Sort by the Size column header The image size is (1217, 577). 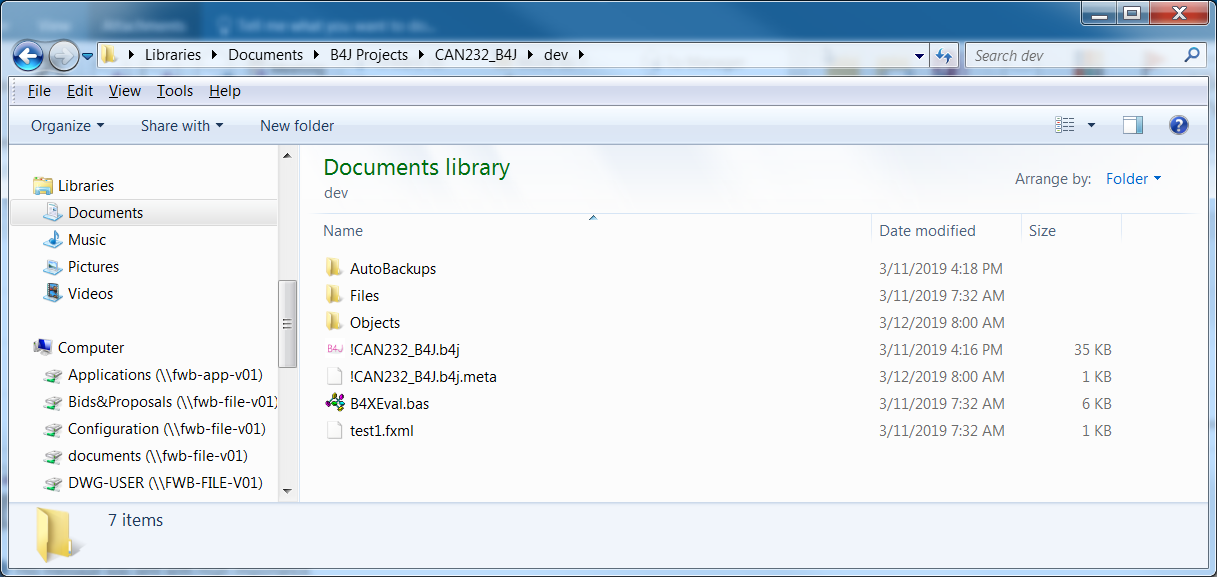coord(1042,231)
